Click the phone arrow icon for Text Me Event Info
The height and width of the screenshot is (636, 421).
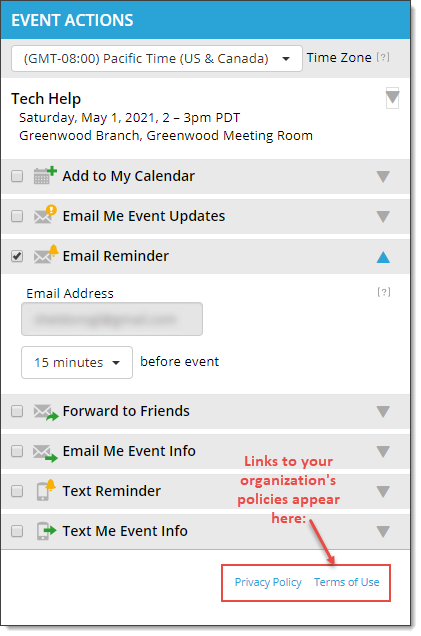46,531
